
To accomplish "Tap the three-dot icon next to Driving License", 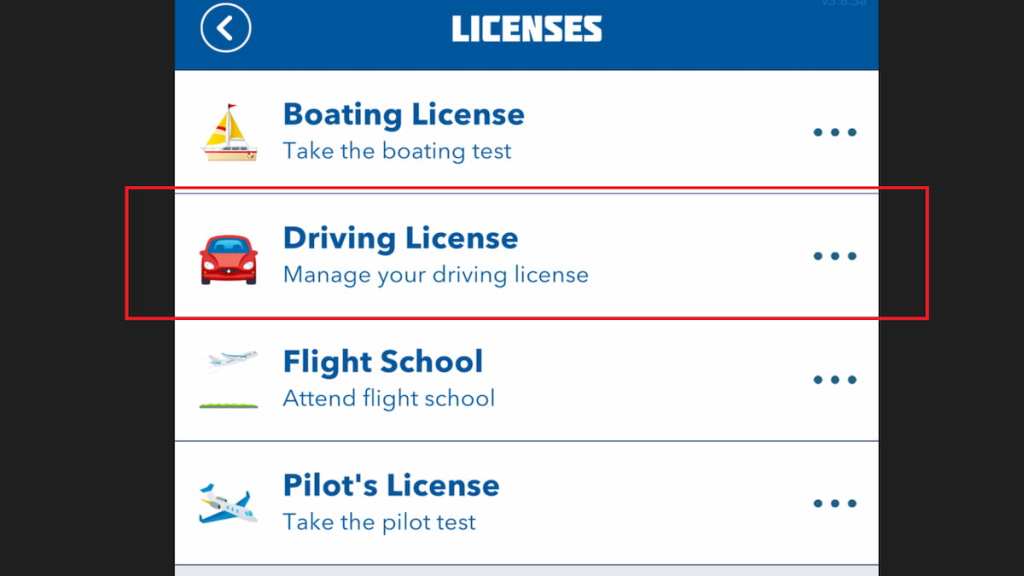I will (835, 255).
